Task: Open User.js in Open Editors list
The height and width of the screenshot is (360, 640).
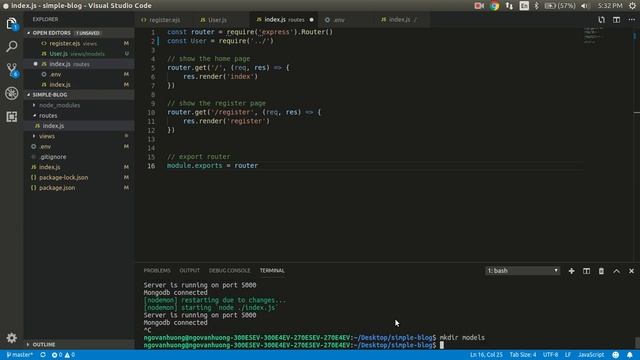Action: [79, 53]
